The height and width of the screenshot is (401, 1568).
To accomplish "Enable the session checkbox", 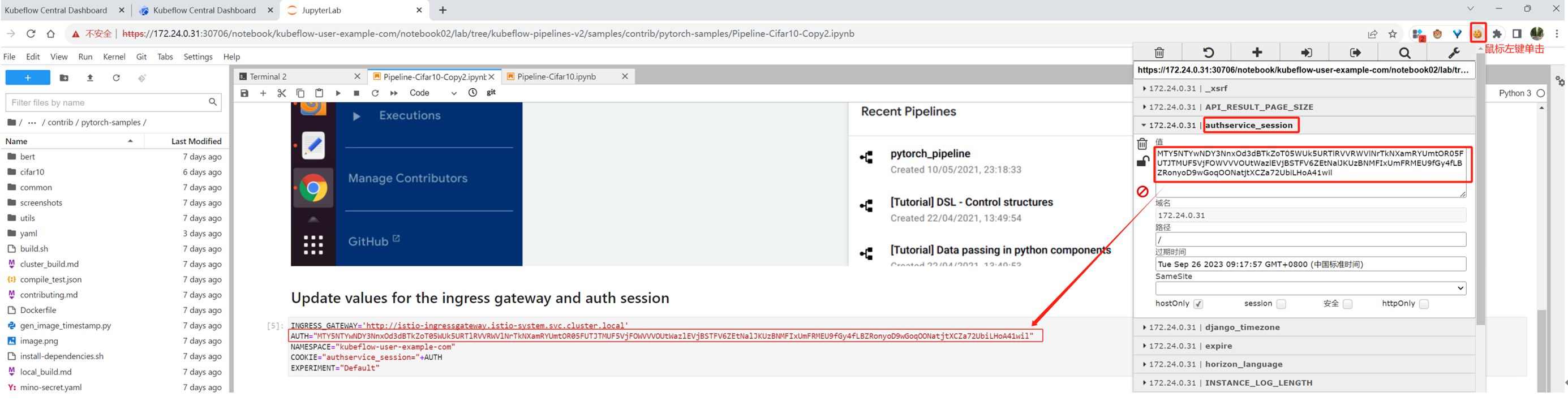I will click(x=1281, y=304).
